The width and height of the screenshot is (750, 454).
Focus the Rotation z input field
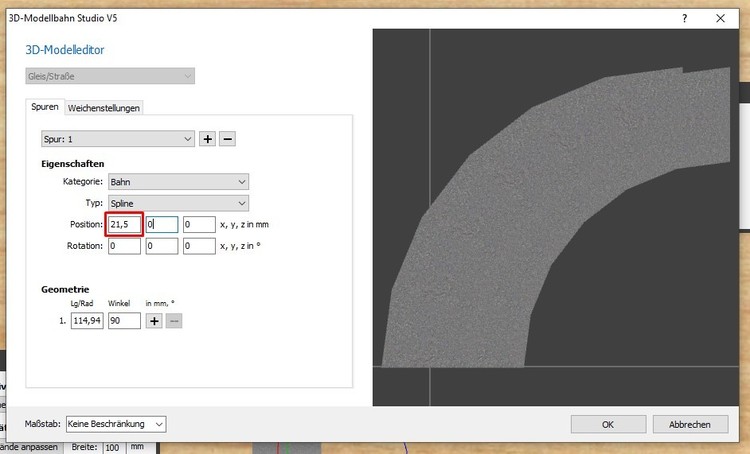tap(199, 246)
